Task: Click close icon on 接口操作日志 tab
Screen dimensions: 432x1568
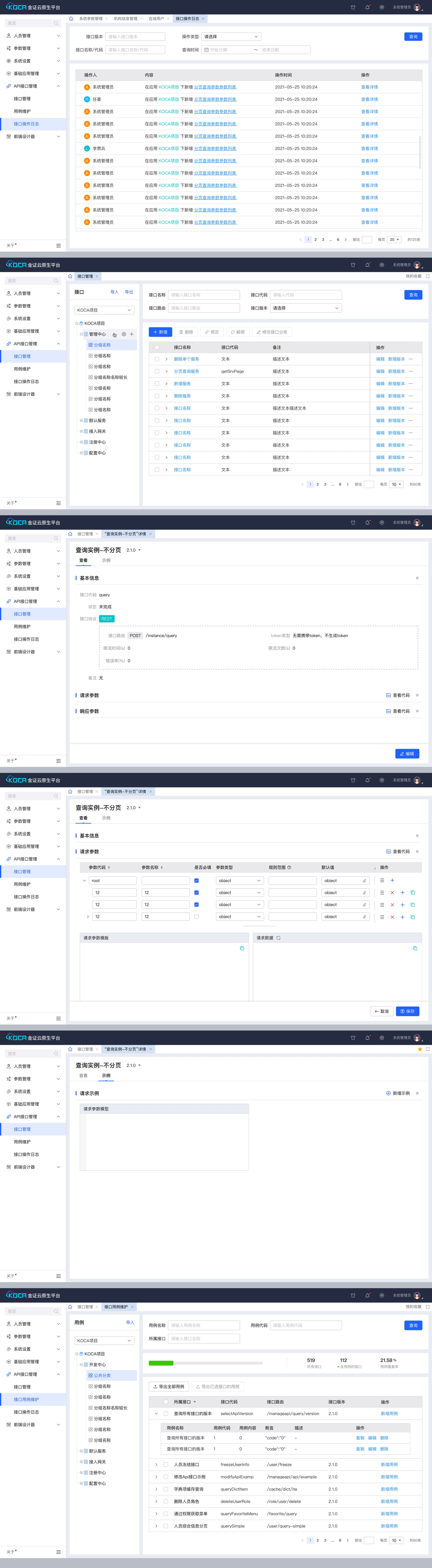Action: (x=203, y=19)
